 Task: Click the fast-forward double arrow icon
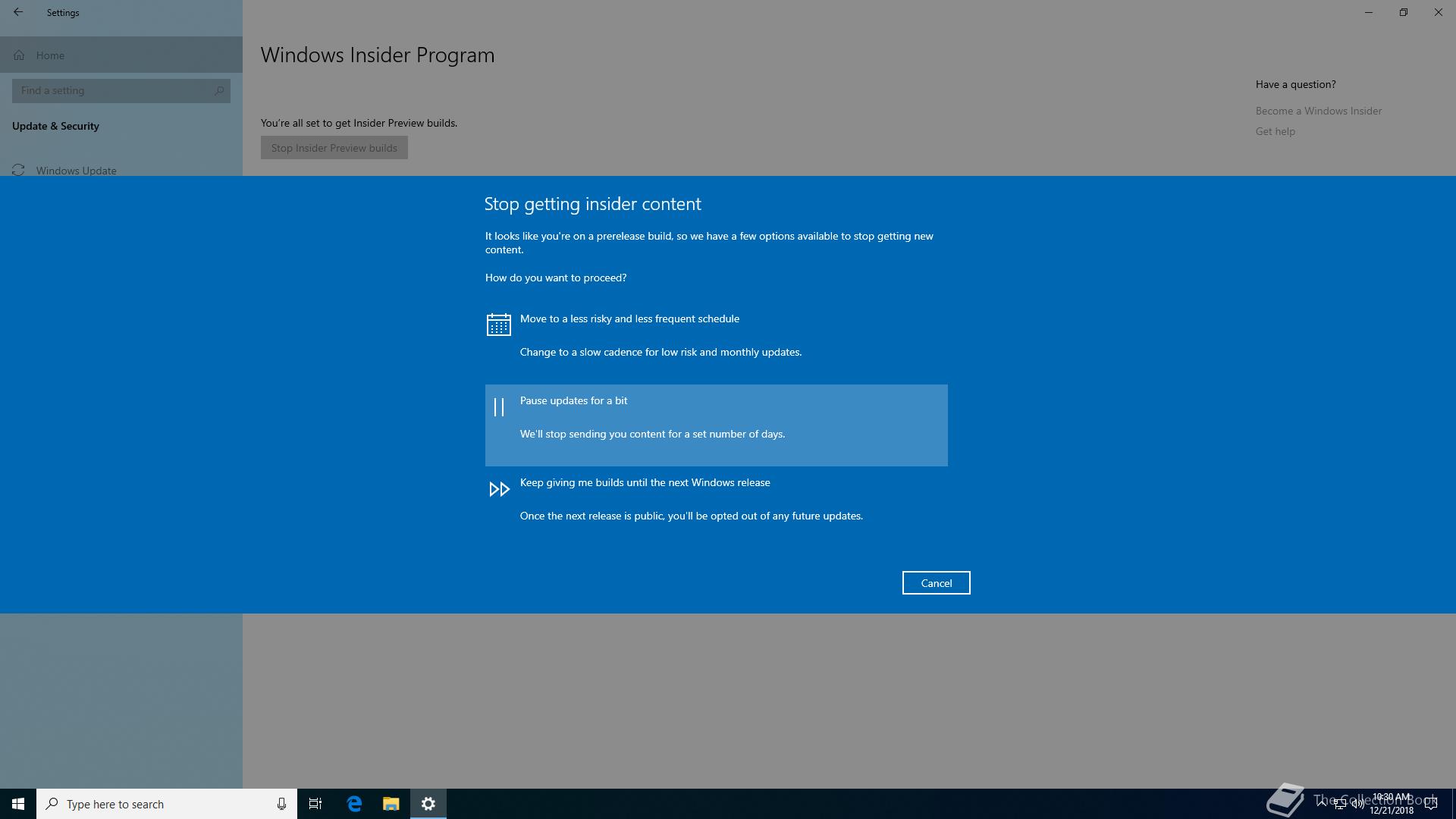pos(498,489)
